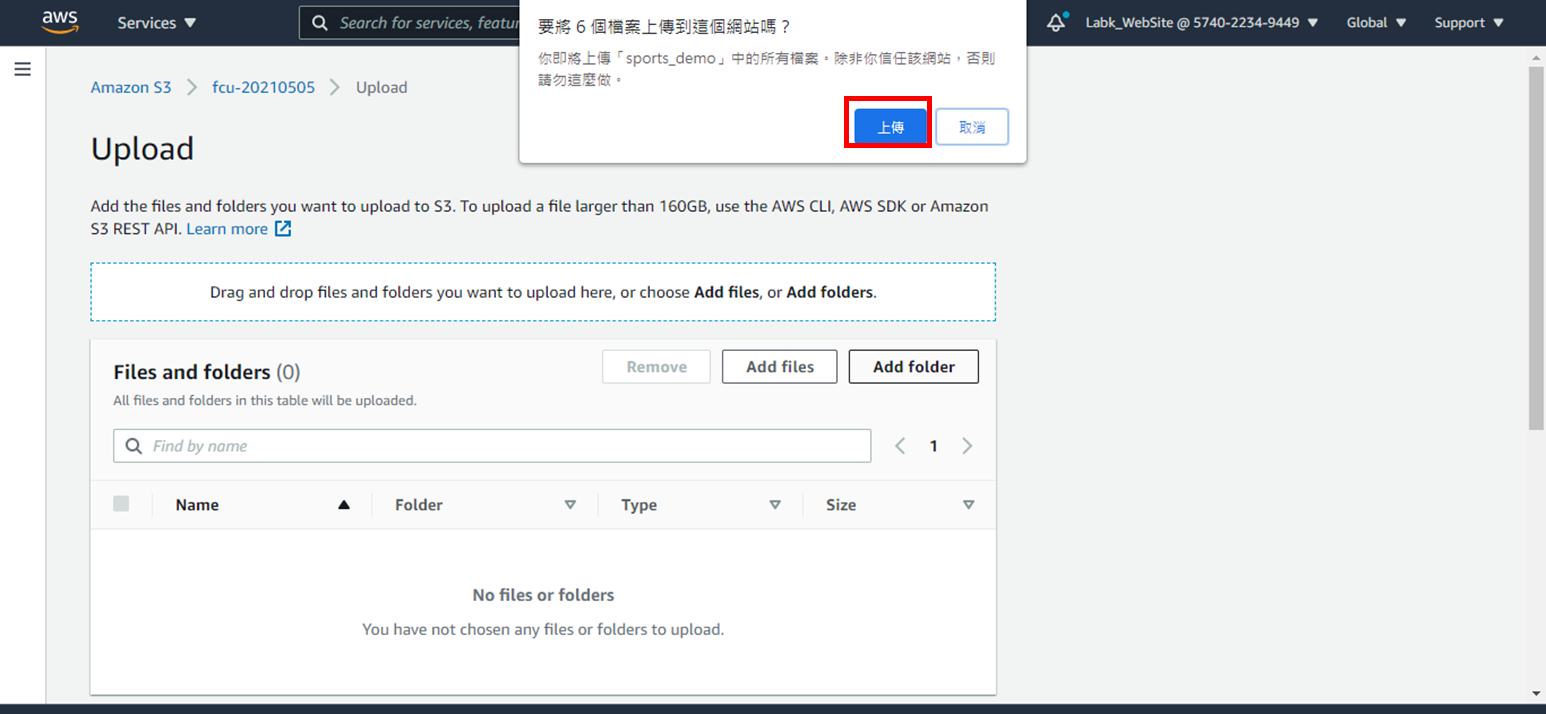The height and width of the screenshot is (714, 1546).
Task: Click the Add folder button
Action: tap(914, 367)
